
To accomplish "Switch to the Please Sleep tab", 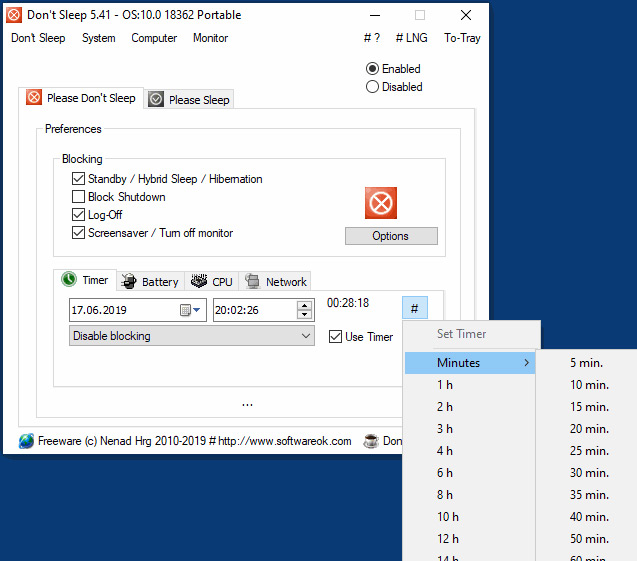I will 189,100.
